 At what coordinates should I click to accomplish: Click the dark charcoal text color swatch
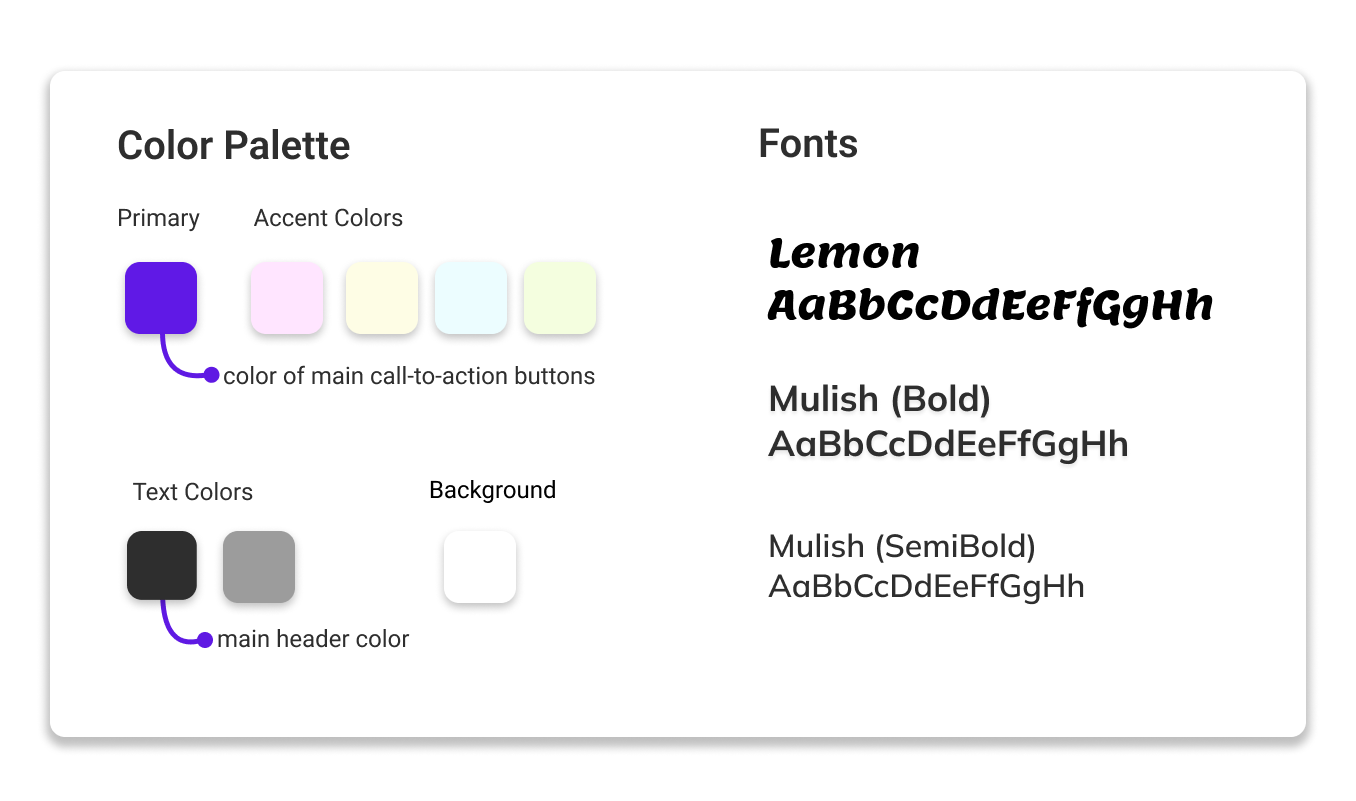point(162,566)
